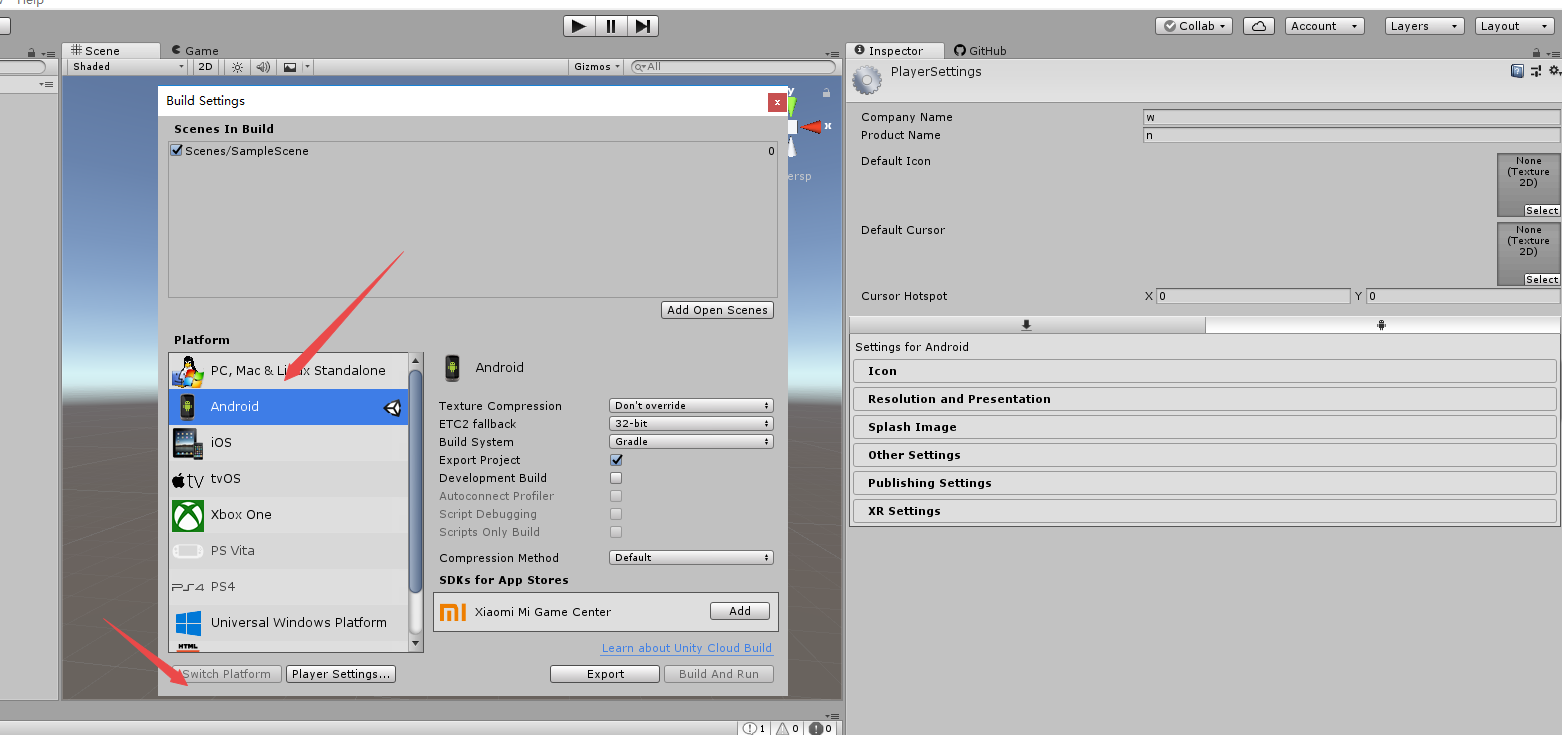The image size is (1562, 735).
Task: Add the Xiaomi Mi Game Center SDK
Action: coord(740,611)
